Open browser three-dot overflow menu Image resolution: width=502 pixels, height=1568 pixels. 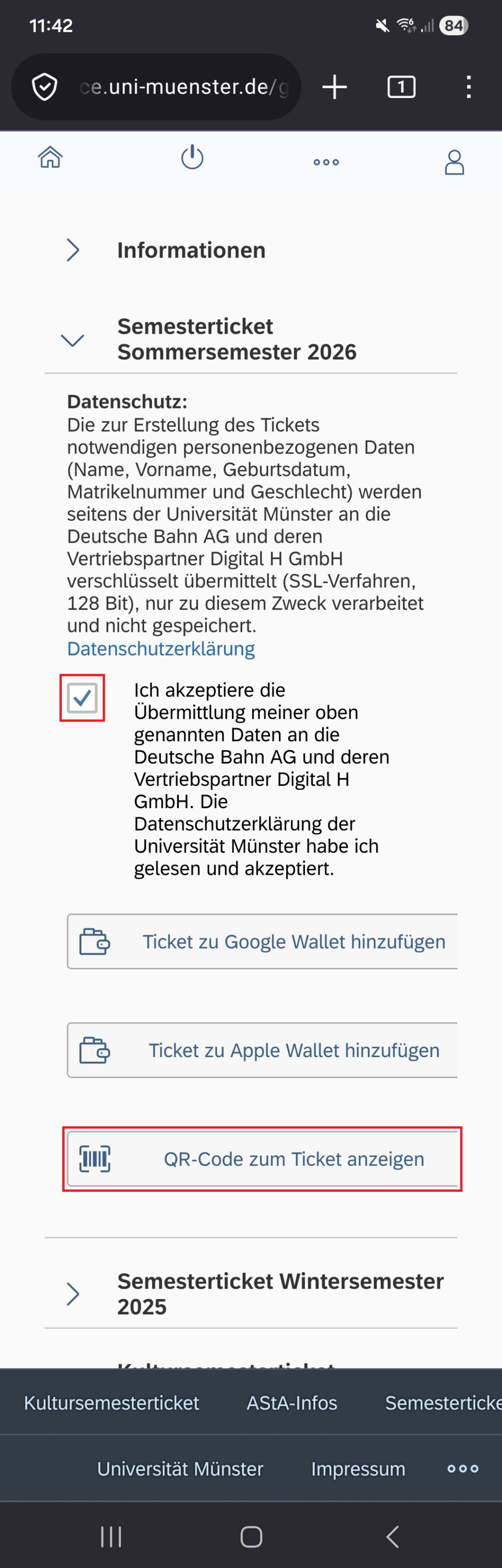tap(468, 87)
